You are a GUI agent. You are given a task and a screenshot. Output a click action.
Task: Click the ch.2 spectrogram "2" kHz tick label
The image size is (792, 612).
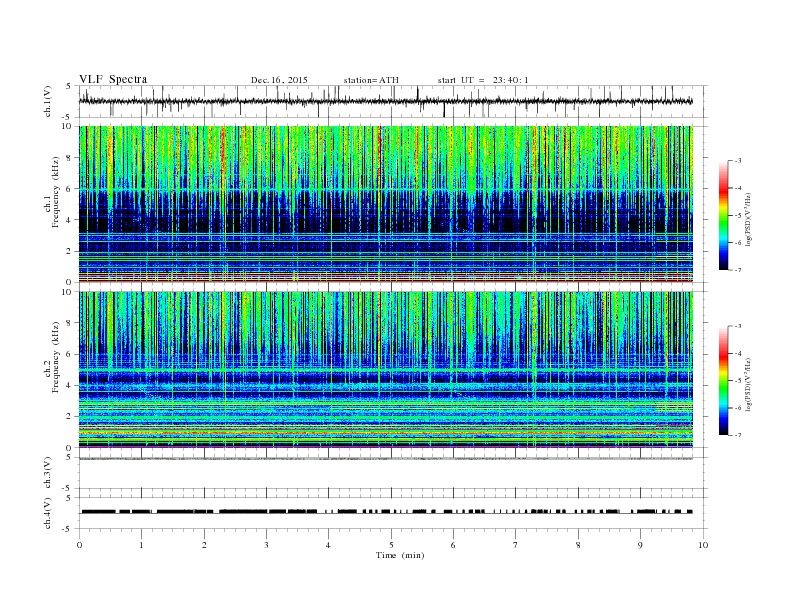tap(70, 417)
